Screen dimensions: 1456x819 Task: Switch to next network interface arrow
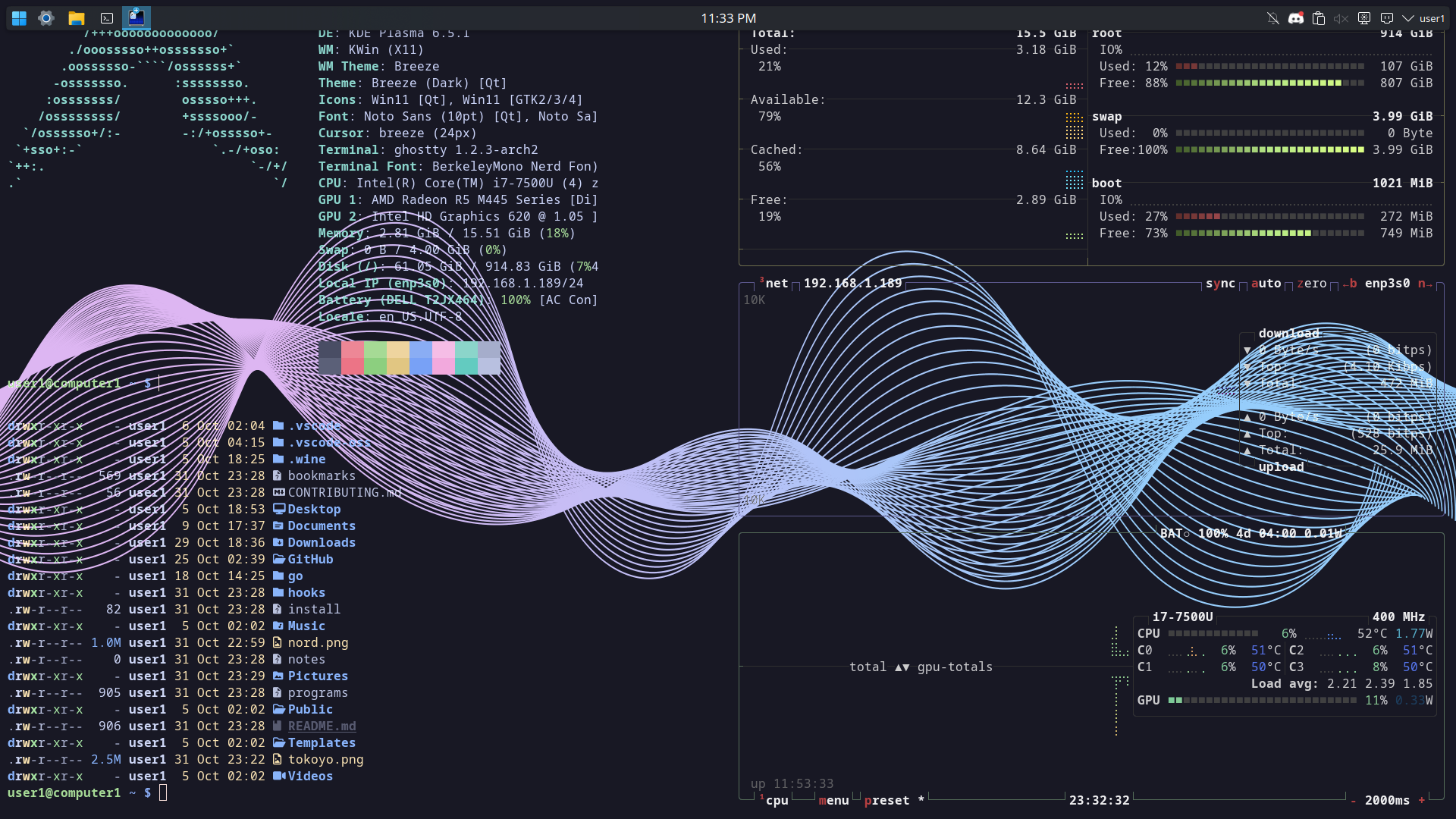tap(1425, 283)
